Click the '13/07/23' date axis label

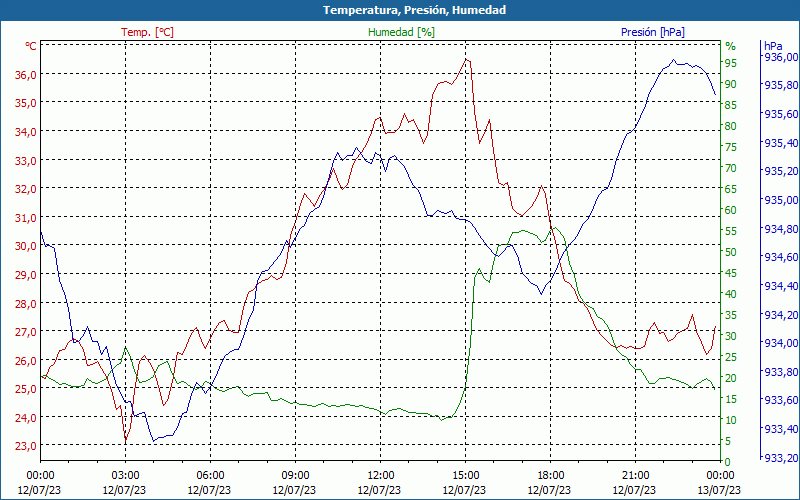[719, 490]
